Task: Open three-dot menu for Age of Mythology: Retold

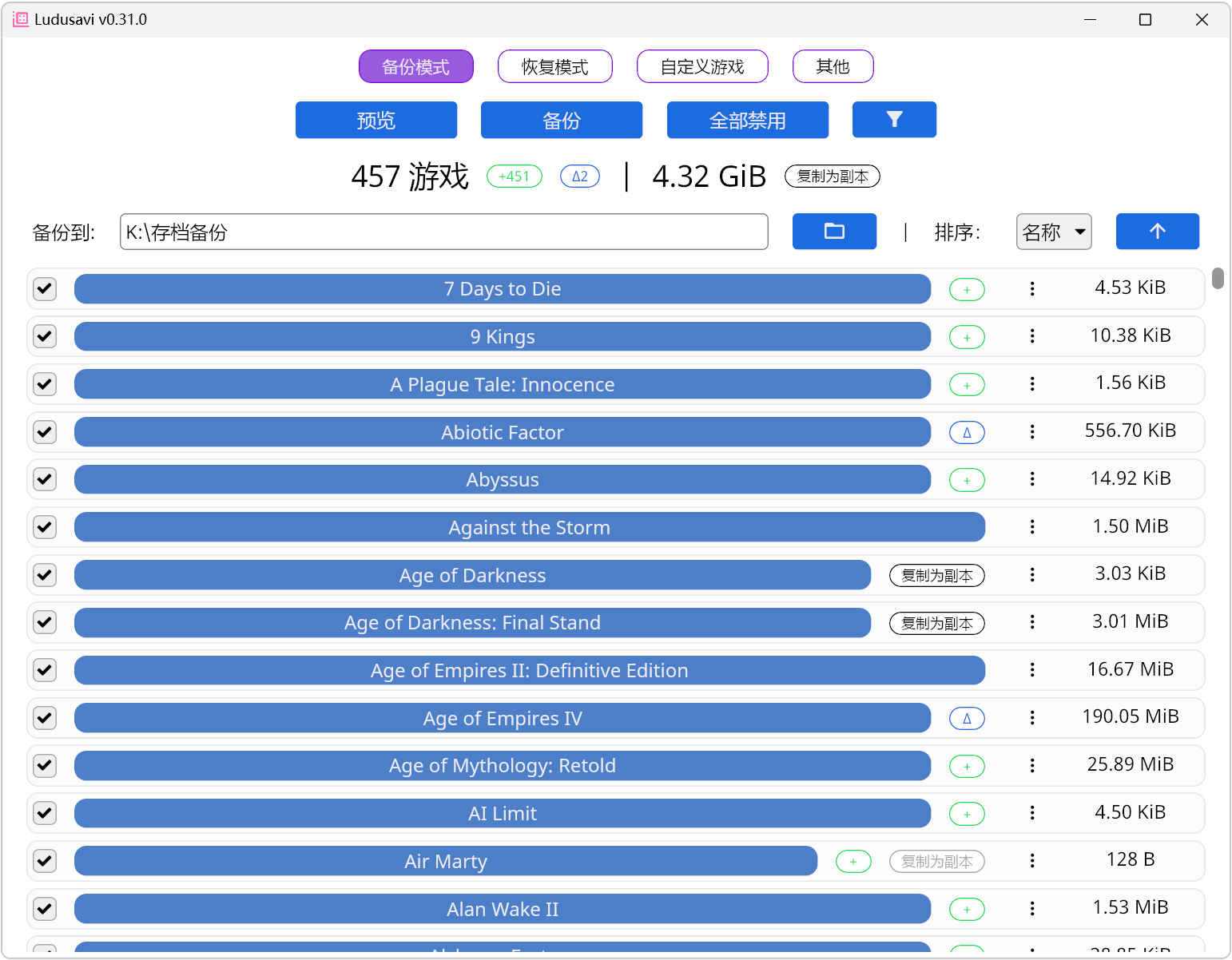Action: pyautogui.click(x=1032, y=765)
